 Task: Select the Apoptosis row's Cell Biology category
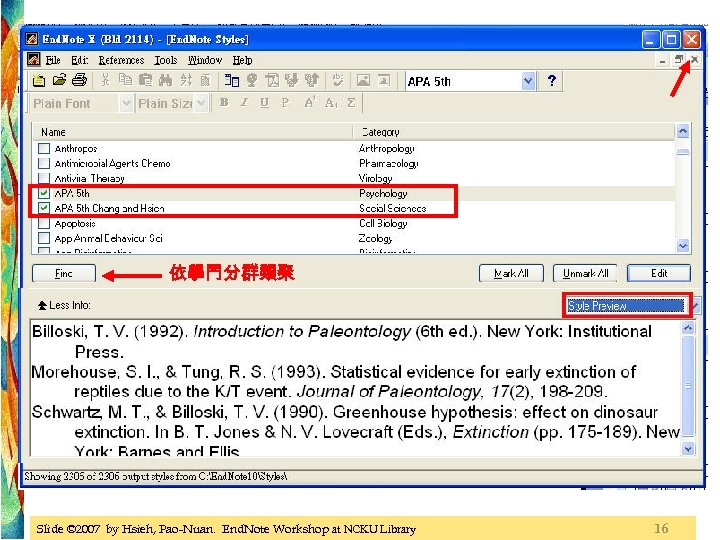tap(383, 224)
